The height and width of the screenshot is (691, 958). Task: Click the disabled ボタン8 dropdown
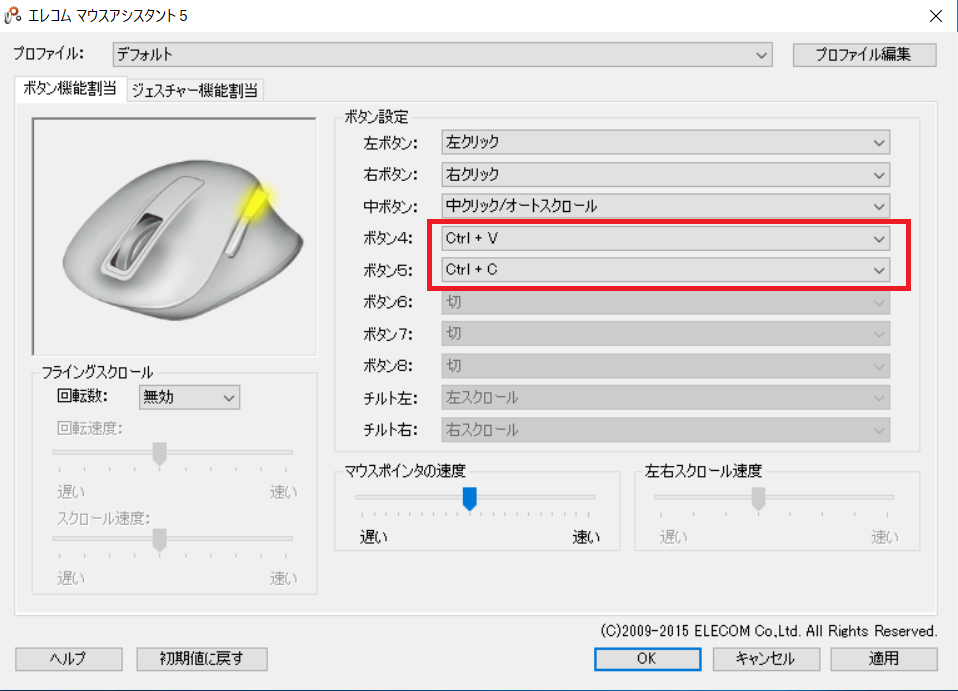coord(665,366)
